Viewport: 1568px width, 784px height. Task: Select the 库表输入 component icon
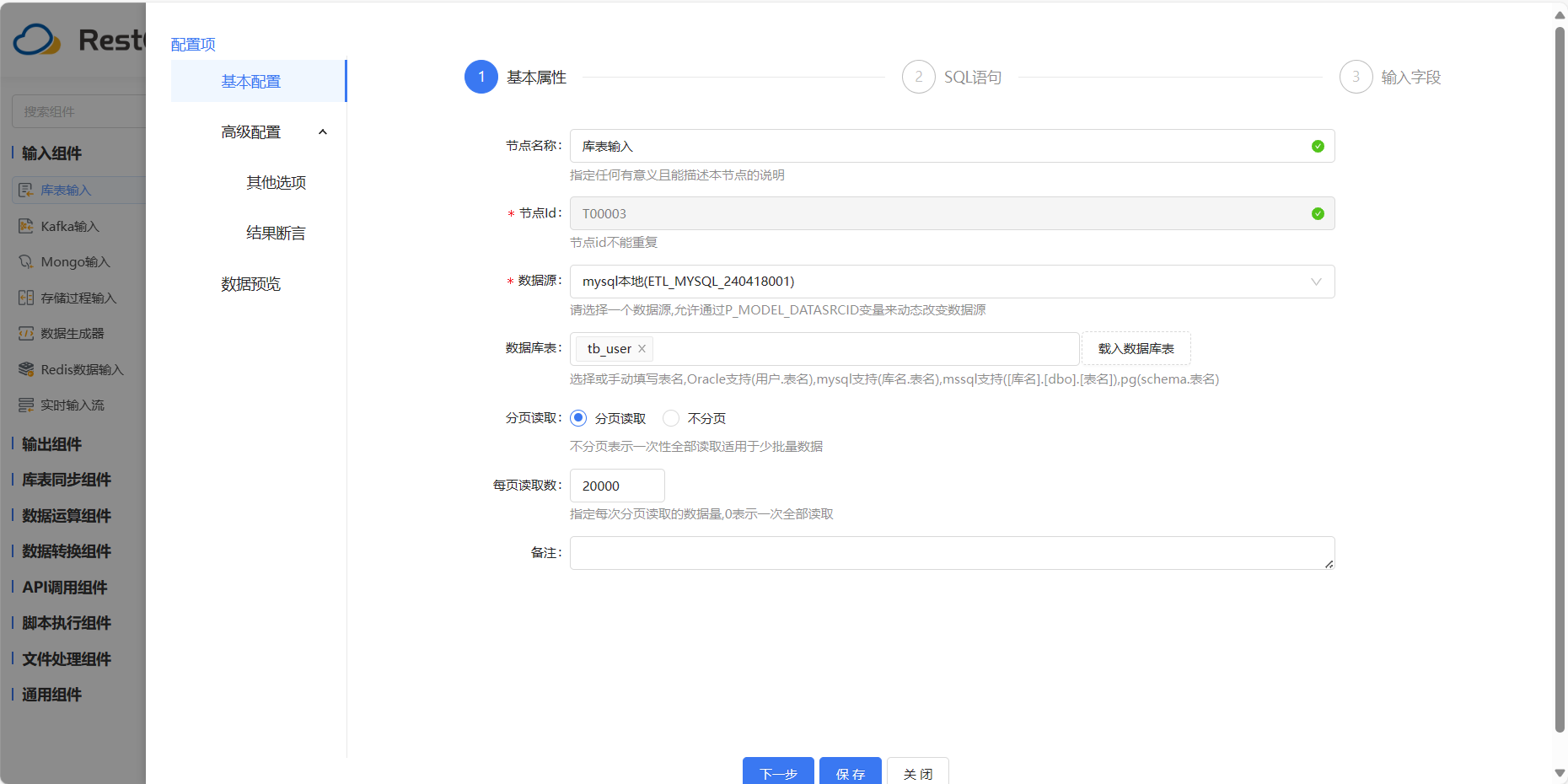pos(26,191)
